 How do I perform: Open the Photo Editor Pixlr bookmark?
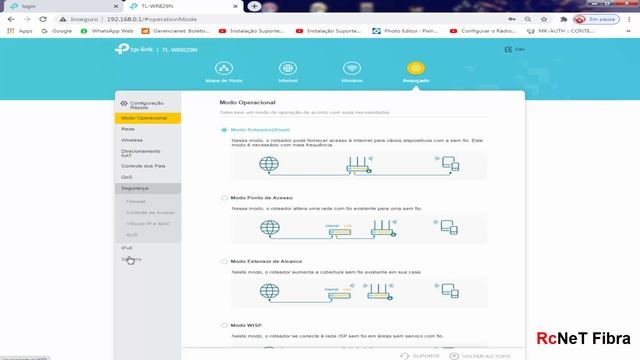click(405, 31)
